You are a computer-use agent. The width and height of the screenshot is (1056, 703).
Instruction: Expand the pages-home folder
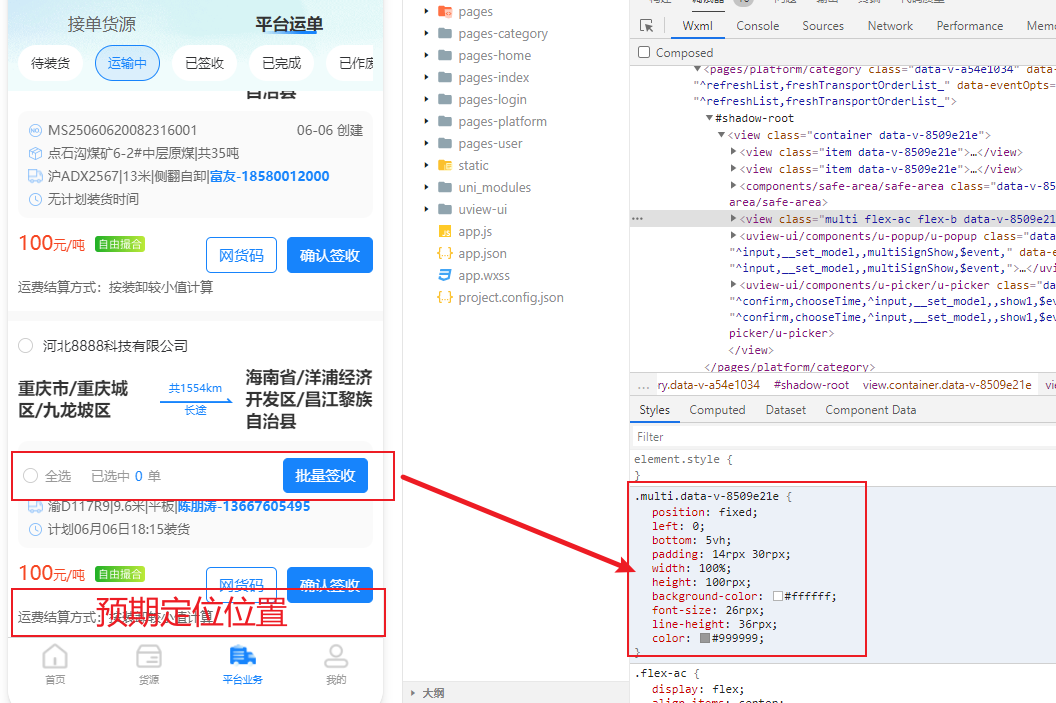(x=426, y=56)
